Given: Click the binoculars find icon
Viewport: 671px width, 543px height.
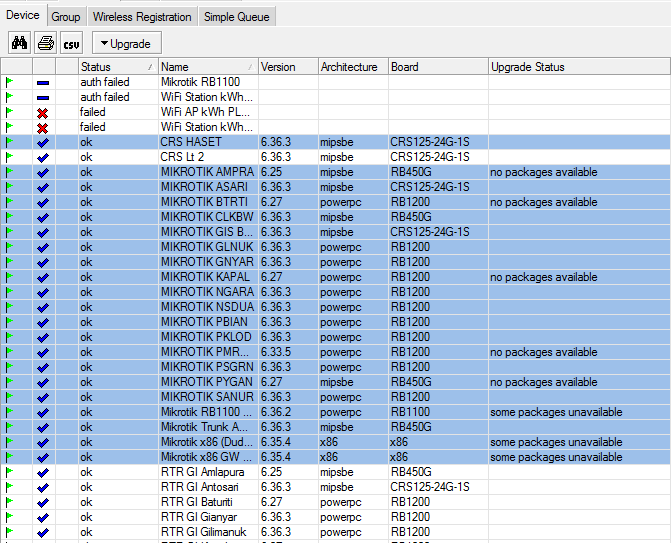Looking at the screenshot, I should click(19, 43).
